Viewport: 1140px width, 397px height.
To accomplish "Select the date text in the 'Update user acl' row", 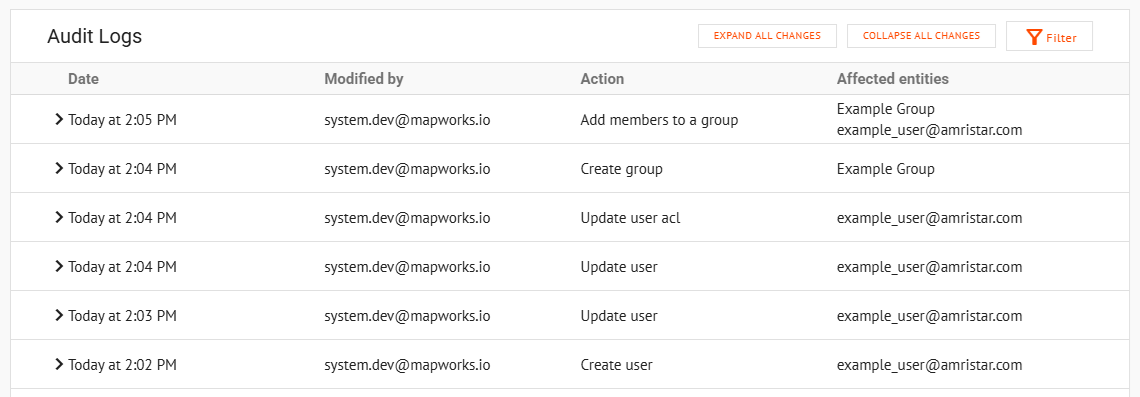I will tap(122, 217).
